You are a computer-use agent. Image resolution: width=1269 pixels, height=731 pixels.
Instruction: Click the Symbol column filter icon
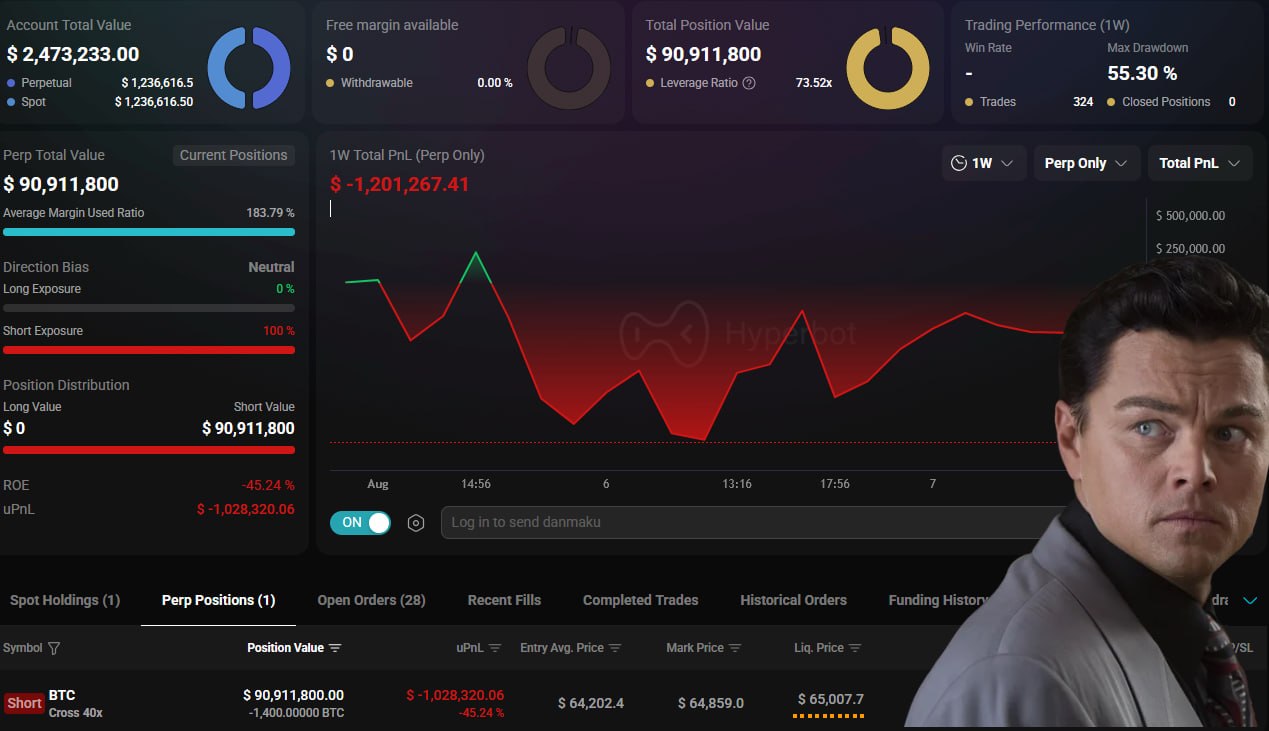point(54,648)
